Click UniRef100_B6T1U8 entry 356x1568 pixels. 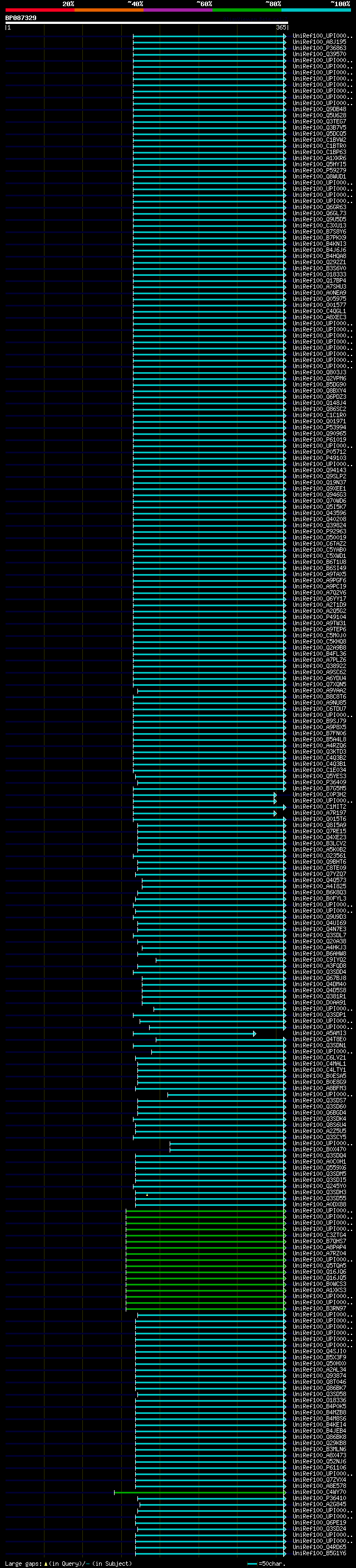click(319, 562)
